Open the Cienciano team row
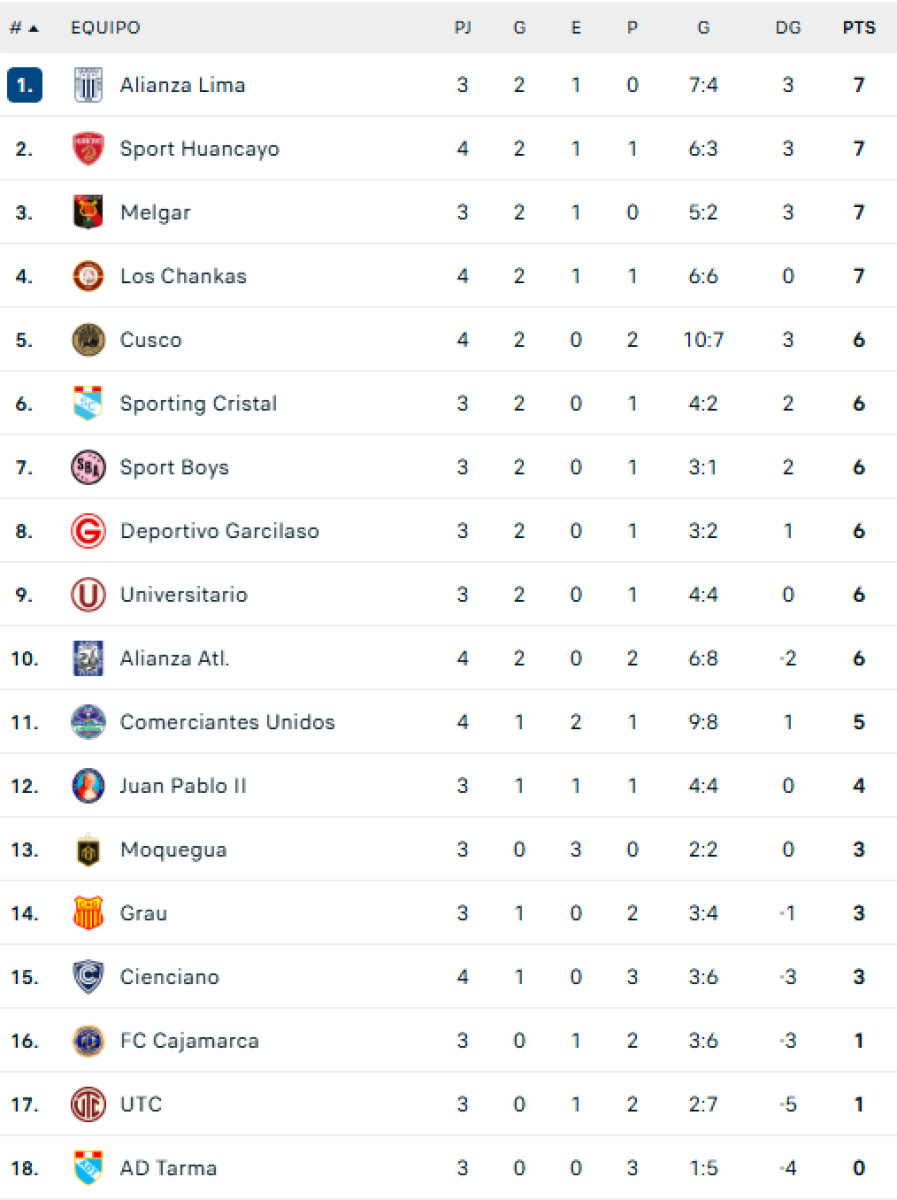Viewport: 897px width, 1200px height. (x=448, y=977)
